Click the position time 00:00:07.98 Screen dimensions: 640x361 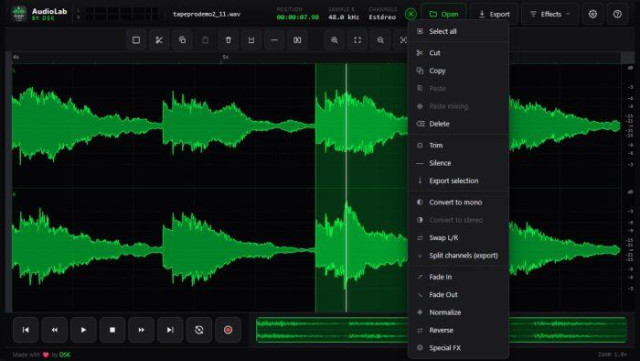click(x=298, y=17)
